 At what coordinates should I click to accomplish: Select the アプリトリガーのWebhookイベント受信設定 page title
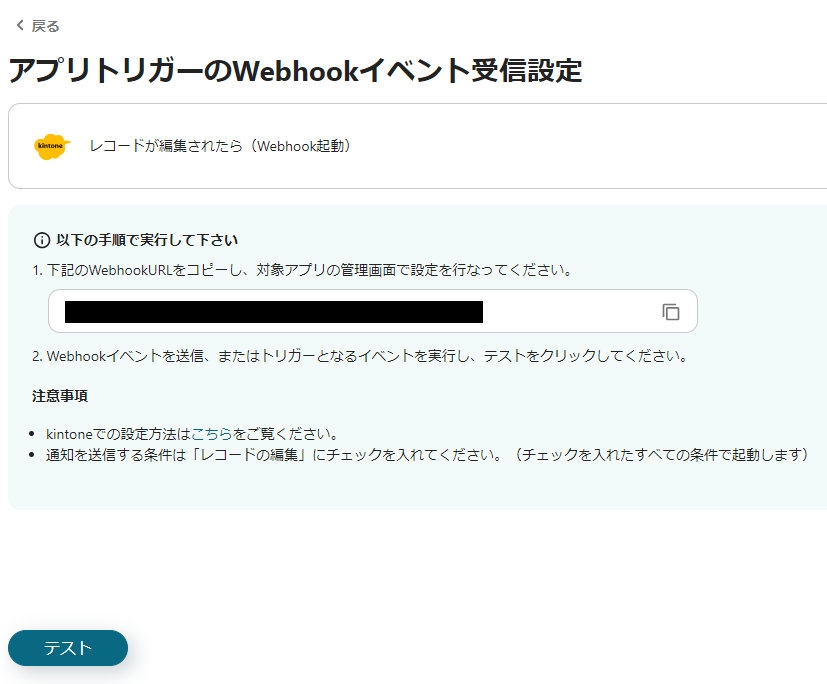(x=296, y=72)
